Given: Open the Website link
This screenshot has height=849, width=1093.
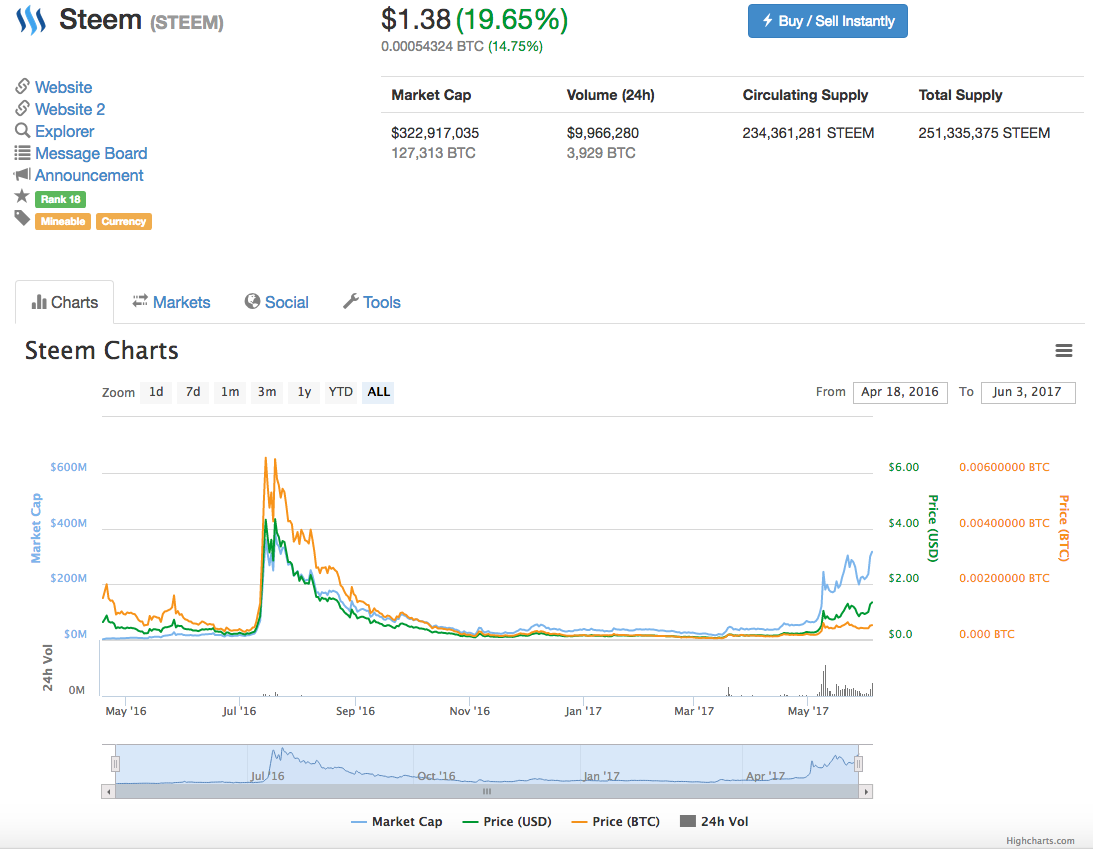Looking at the screenshot, I should [x=63, y=87].
